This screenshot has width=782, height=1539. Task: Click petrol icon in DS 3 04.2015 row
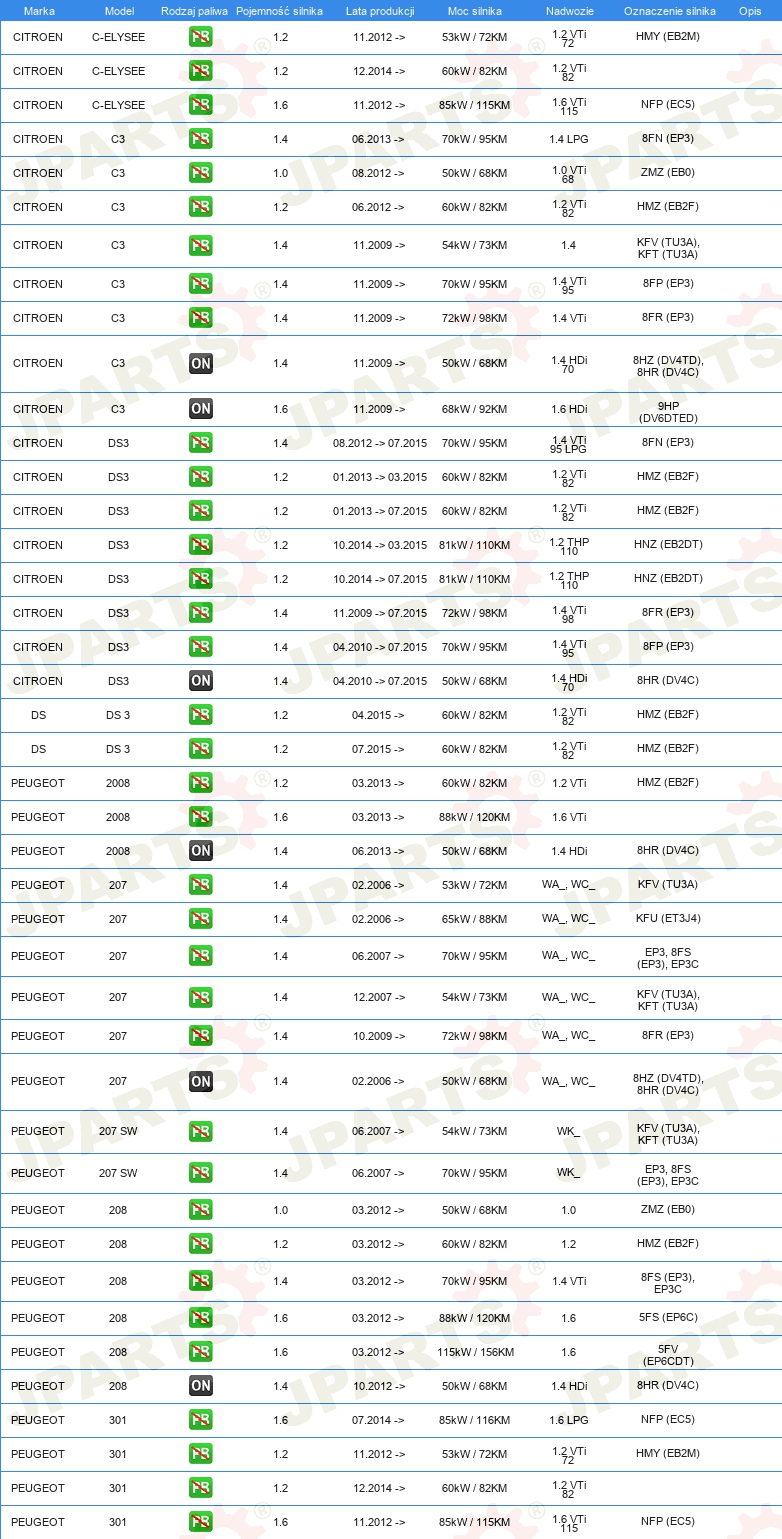pyautogui.click(x=200, y=715)
